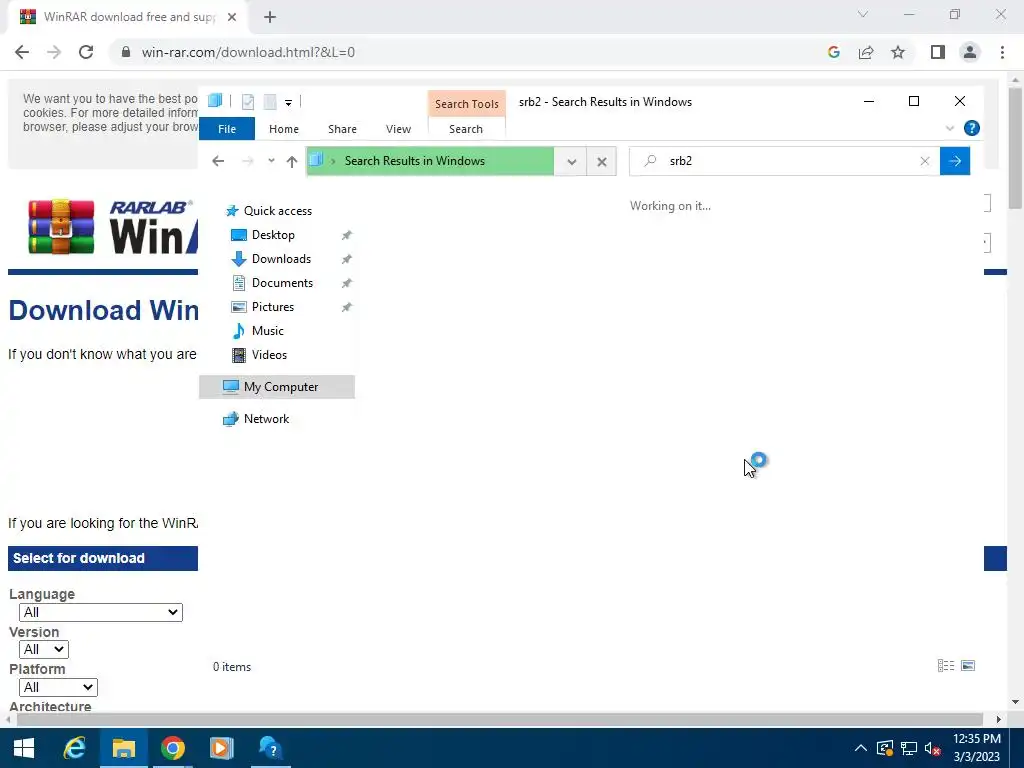The height and width of the screenshot is (768, 1024).
Task: Switch to Chrome in taskbar
Action: (172, 748)
